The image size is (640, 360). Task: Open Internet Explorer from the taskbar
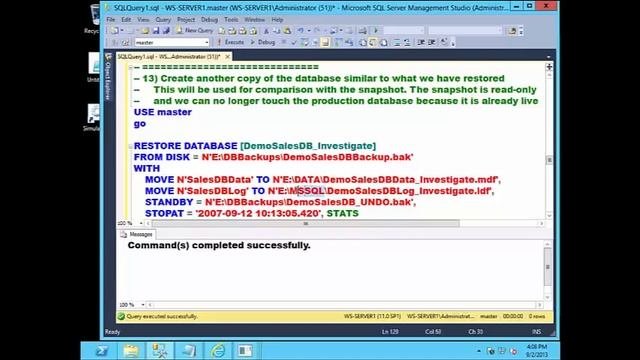[218, 351]
